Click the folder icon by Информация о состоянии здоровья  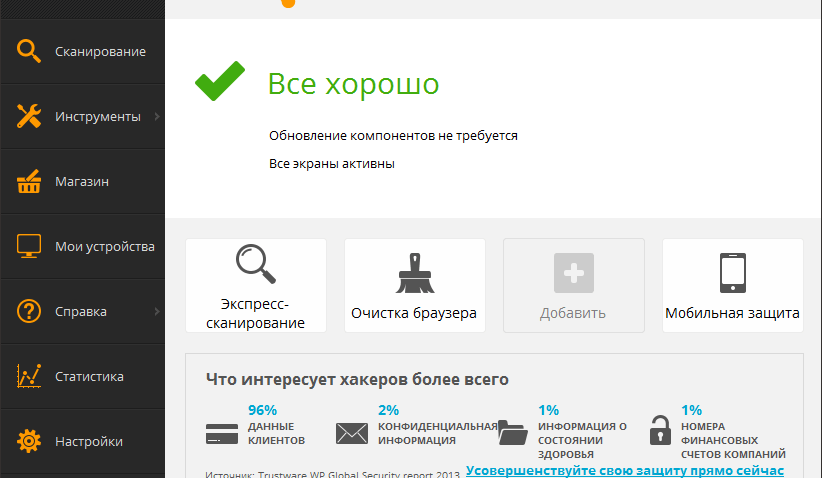click(x=513, y=432)
